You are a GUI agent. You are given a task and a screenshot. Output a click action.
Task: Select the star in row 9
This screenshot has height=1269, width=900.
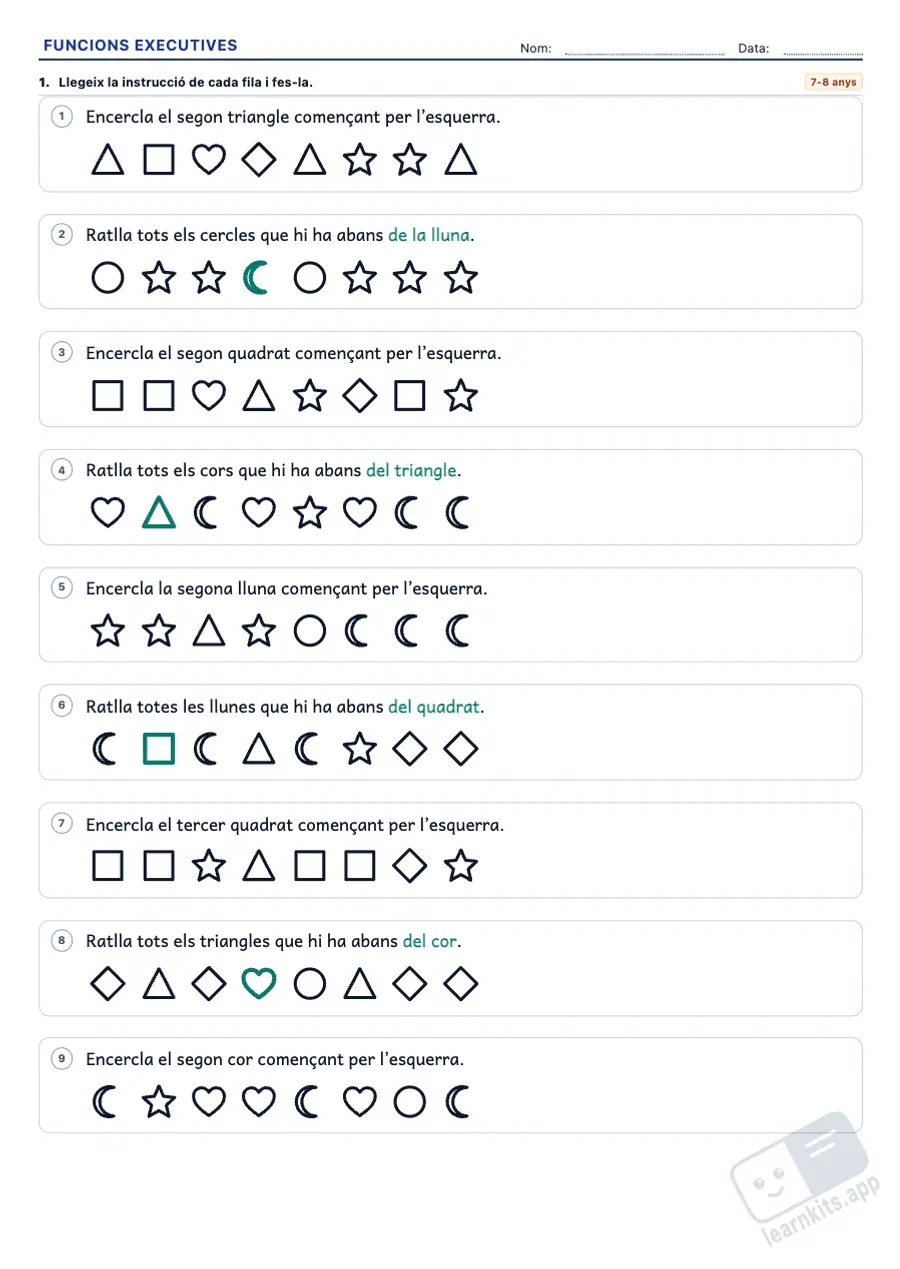158,1102
